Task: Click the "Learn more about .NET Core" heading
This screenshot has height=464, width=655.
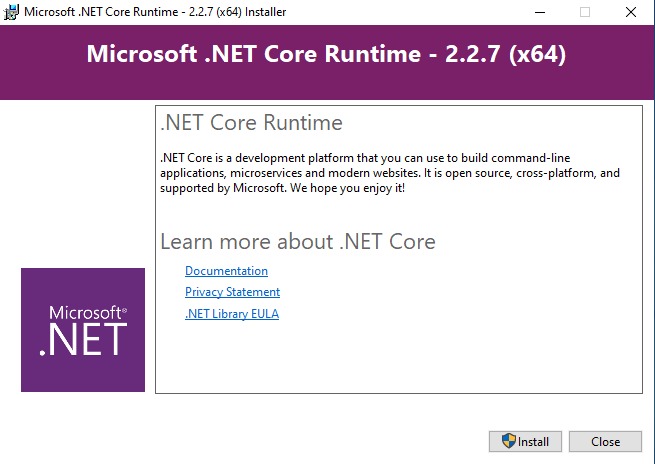Action: coord(298,241)
